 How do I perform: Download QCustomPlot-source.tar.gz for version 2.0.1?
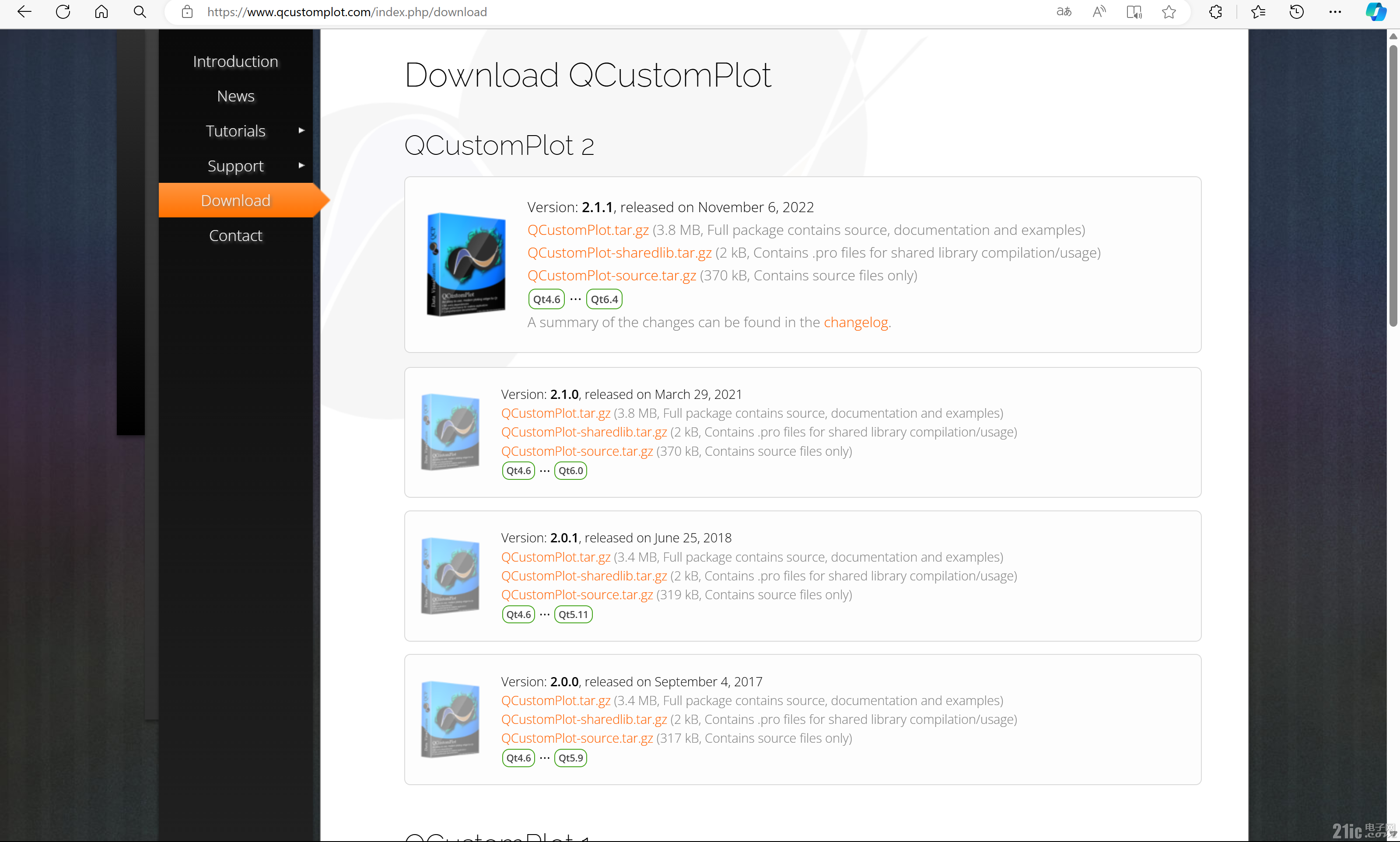click(x=577, y=594)
